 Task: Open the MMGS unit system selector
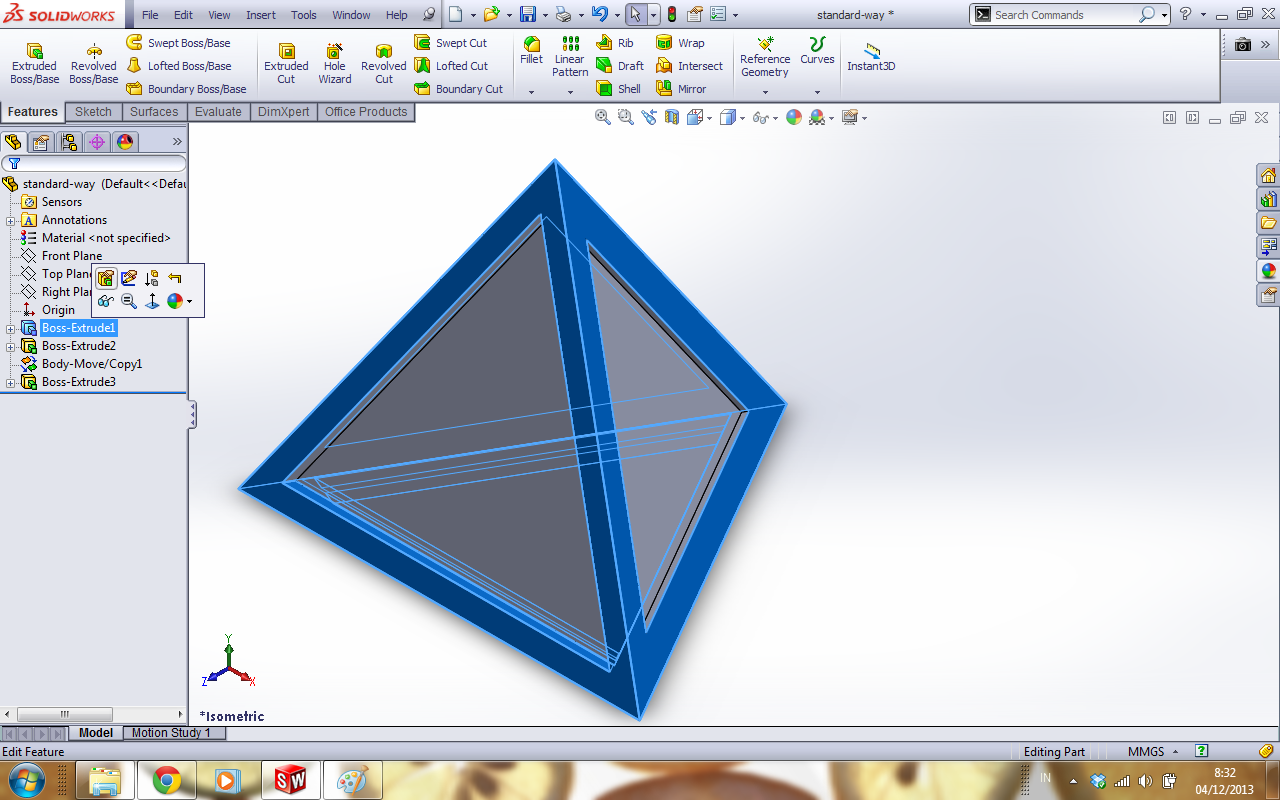pyautogui.click(x=1153, y=751)
